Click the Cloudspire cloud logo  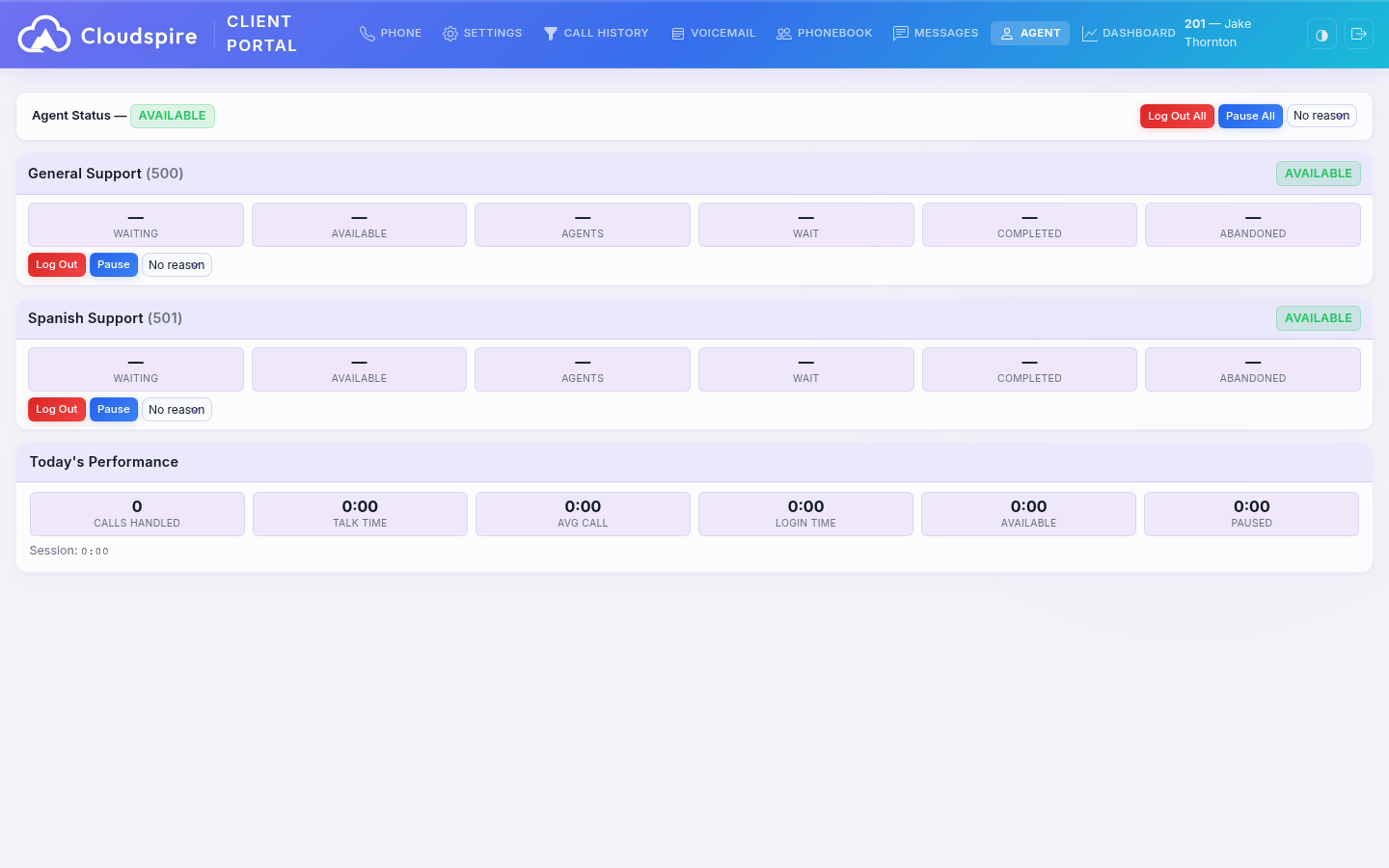coord(44,33)
